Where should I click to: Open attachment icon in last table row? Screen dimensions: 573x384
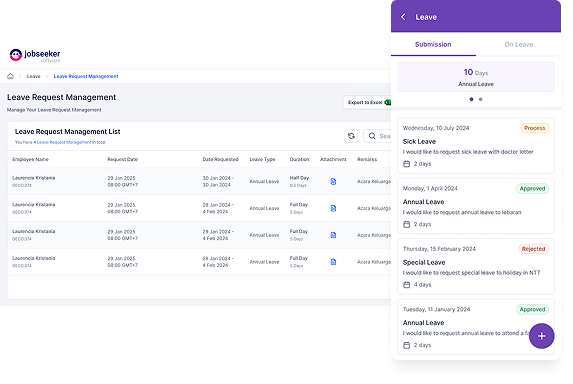coord(333,262)
